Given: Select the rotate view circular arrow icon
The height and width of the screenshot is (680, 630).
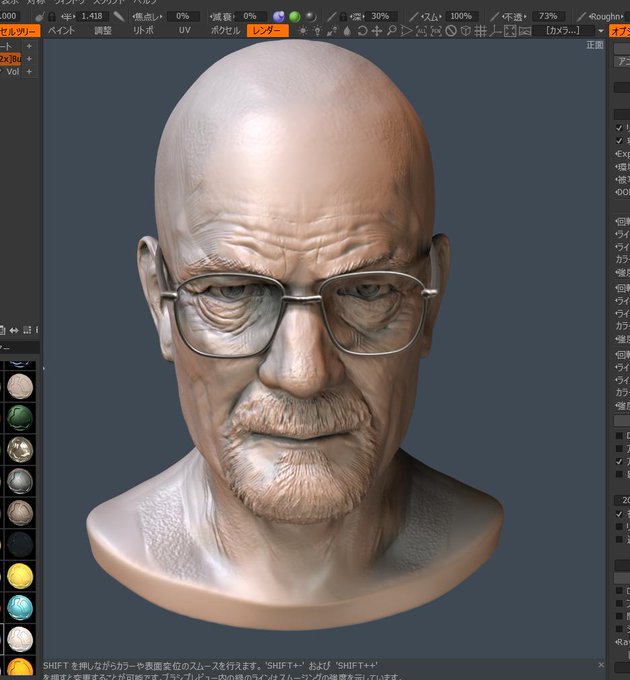Looking at the screenshot, I should tap(362, 31).
